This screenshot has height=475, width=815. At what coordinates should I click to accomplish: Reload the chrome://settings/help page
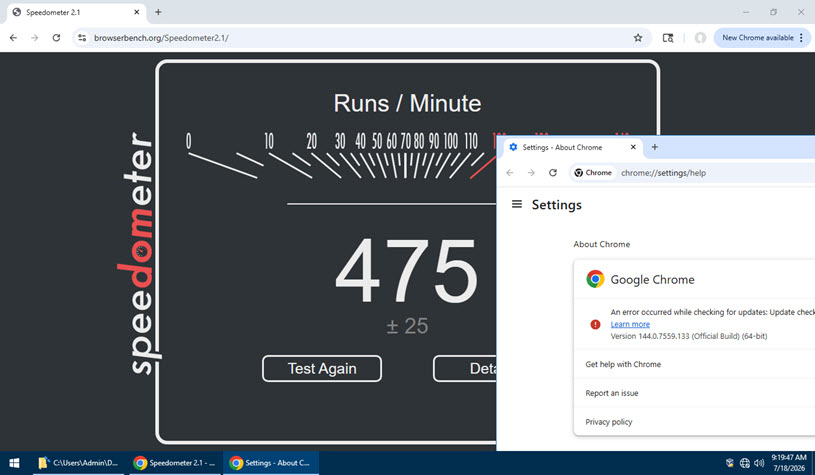[x=553, y=173]
